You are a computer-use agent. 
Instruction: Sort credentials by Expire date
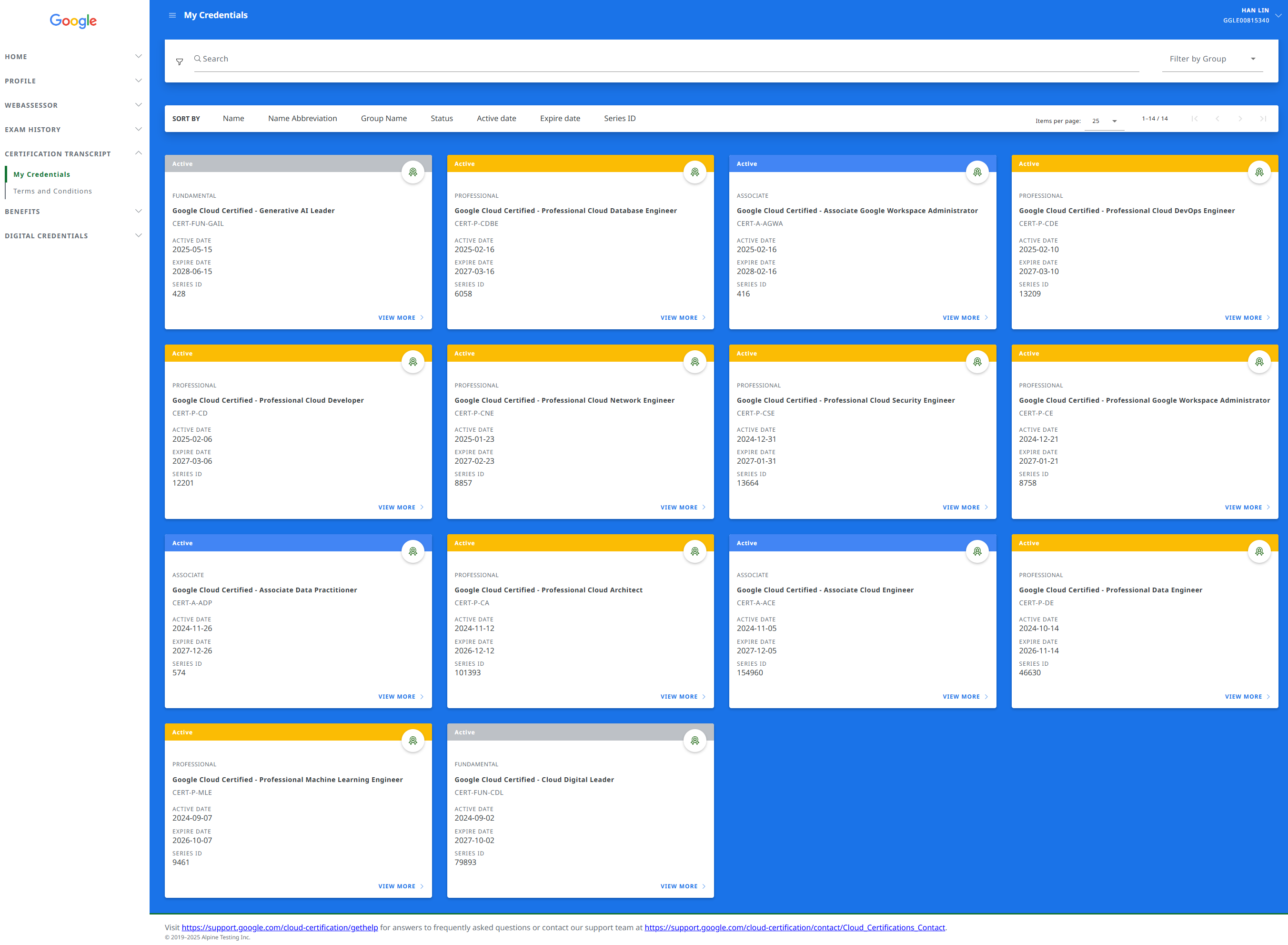point(560,118)
